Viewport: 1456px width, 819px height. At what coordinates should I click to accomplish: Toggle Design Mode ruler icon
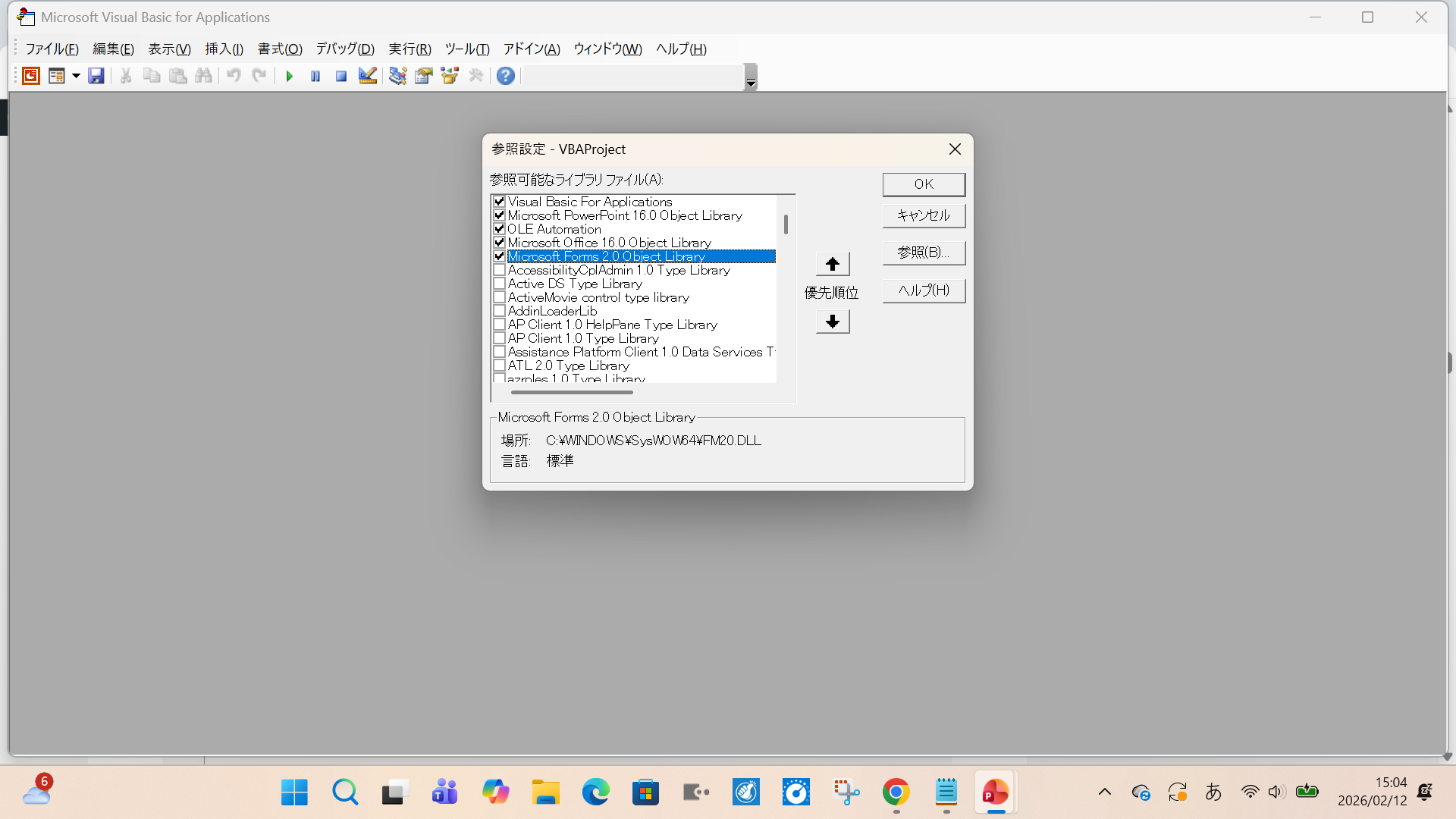(x=368, y=76)
